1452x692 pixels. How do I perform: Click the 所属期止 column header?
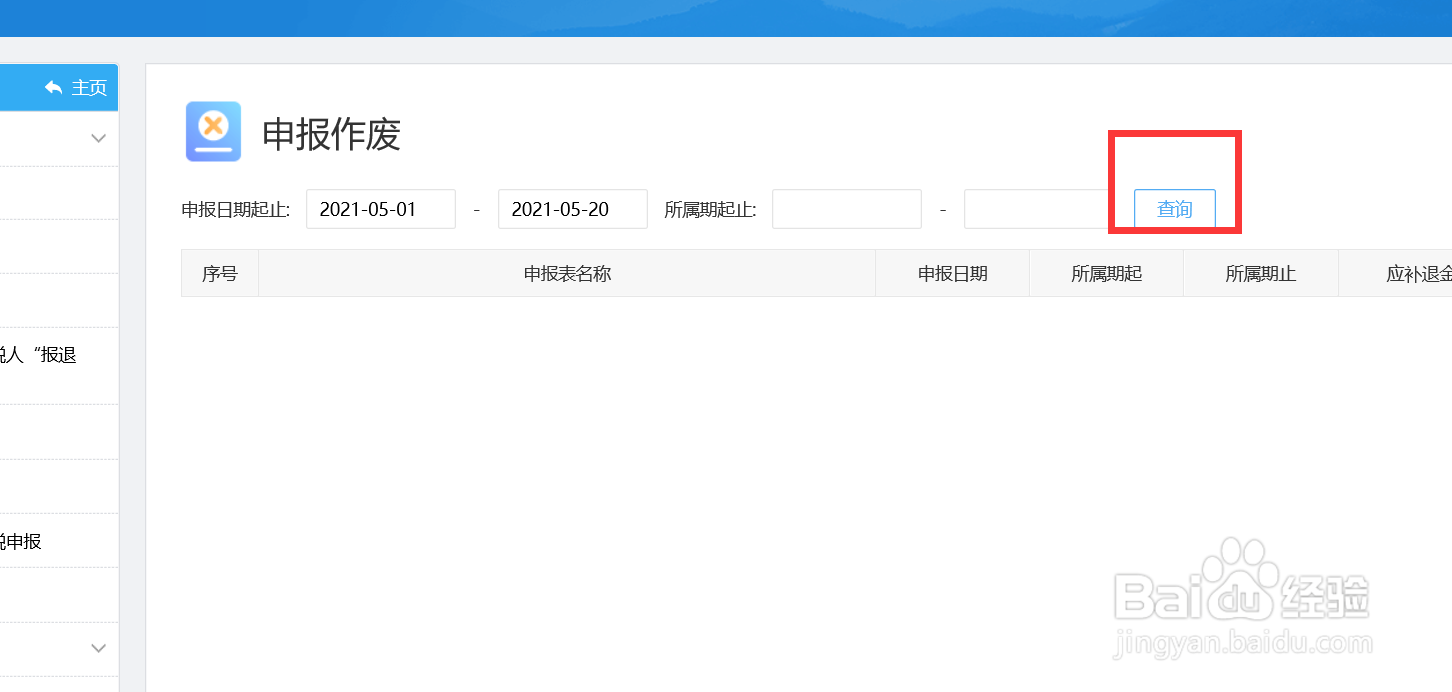point(1260,272)
